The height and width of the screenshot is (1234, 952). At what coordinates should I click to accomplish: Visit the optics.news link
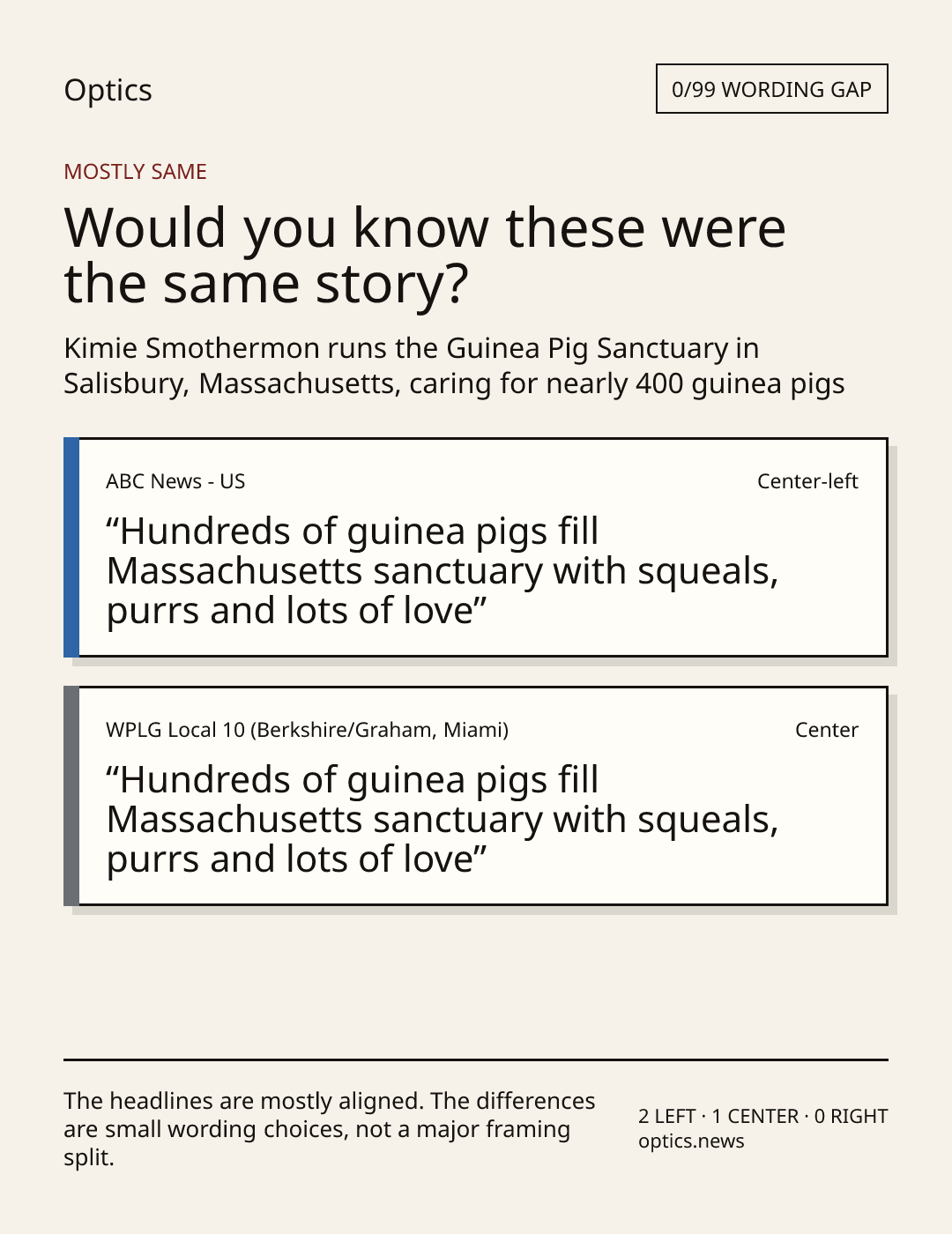(691, 1141)
